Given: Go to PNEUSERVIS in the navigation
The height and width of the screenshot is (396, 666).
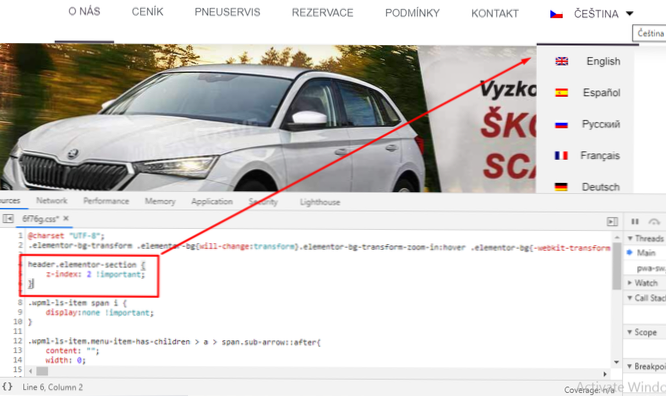Looking at the screenshot, I should [227, 12].
